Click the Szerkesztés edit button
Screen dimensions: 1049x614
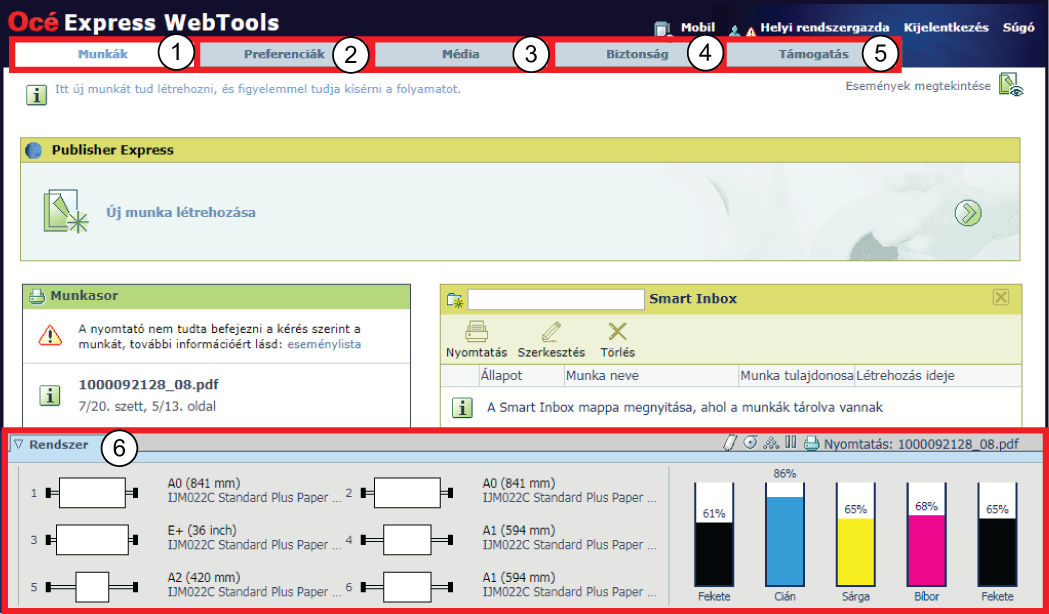551,340
